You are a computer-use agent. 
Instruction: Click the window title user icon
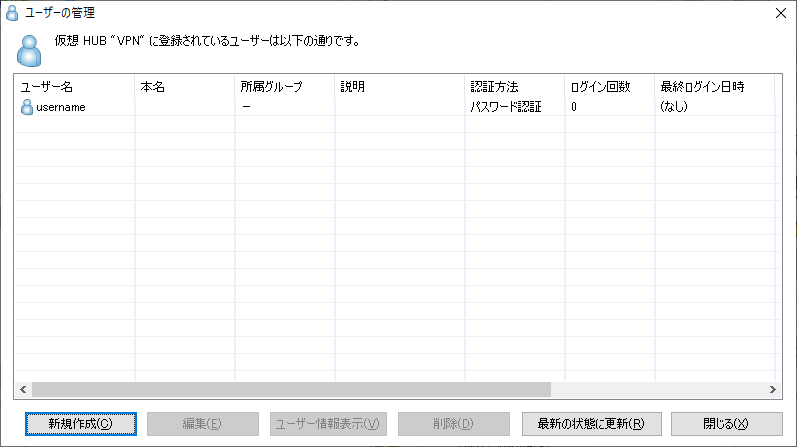click(12, 13)
